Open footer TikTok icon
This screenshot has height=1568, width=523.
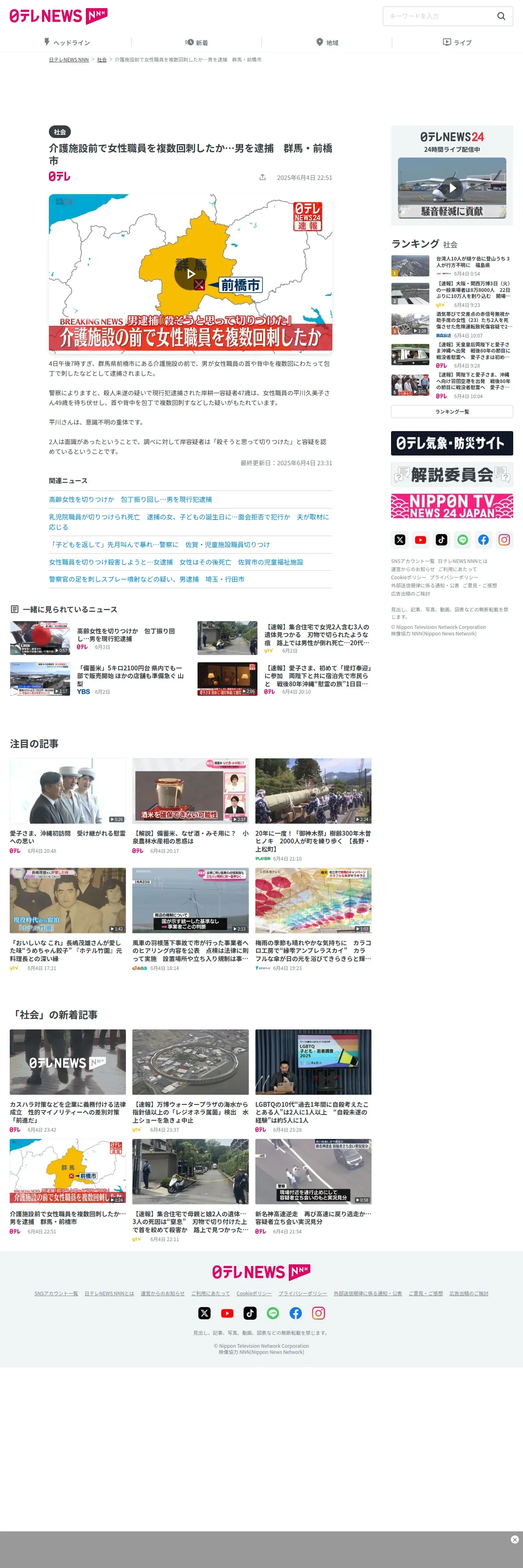pyautogui.click(x=250, y=1313)
